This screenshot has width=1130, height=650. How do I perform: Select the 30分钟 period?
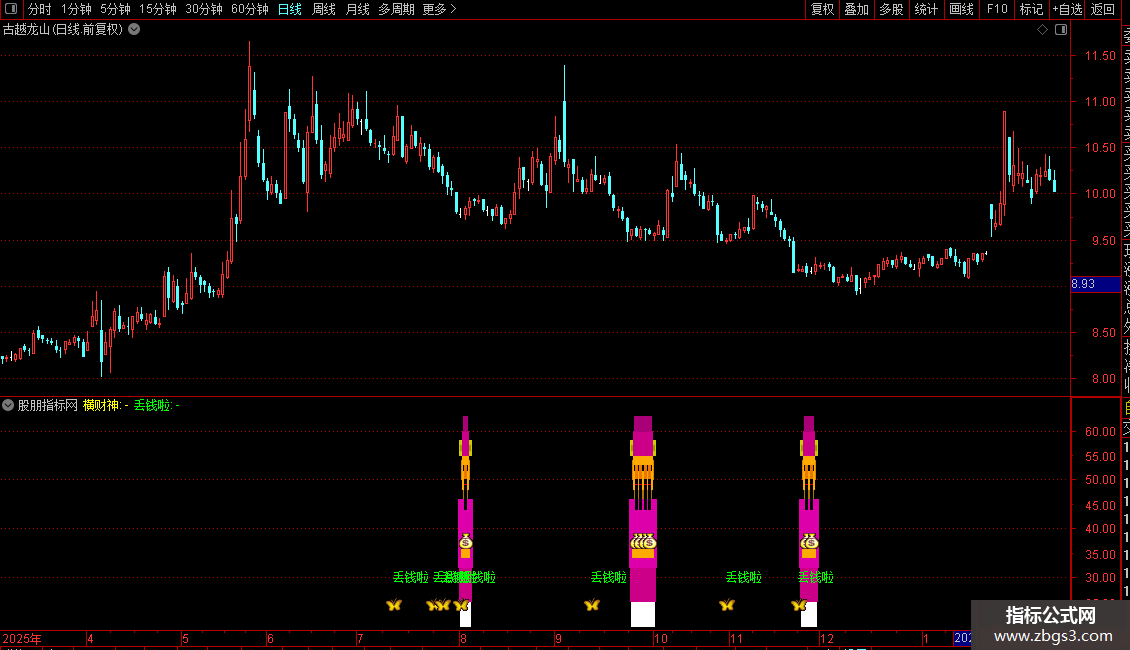pos(203,9)
